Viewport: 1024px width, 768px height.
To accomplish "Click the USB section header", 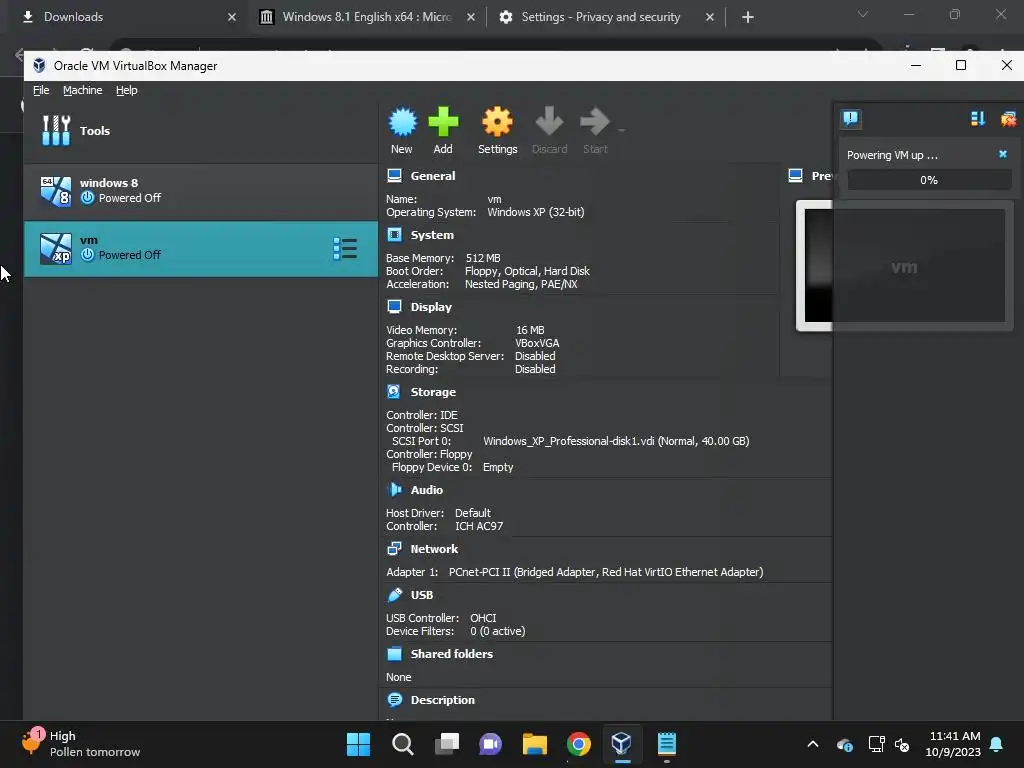I will [421, 595].
